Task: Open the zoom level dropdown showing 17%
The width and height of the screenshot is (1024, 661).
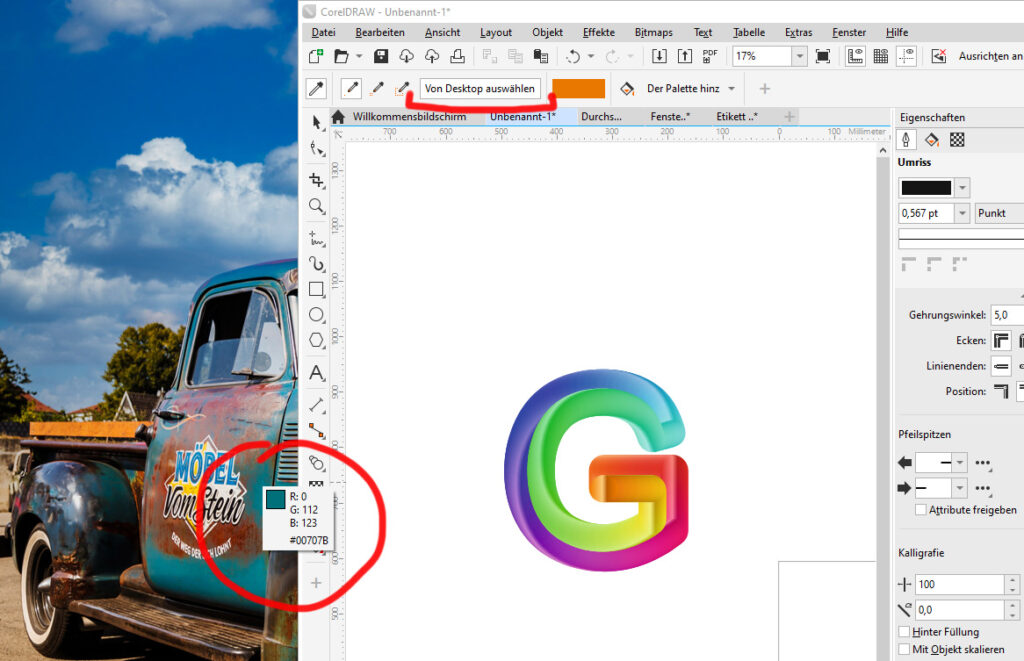Action: point(800,56)
